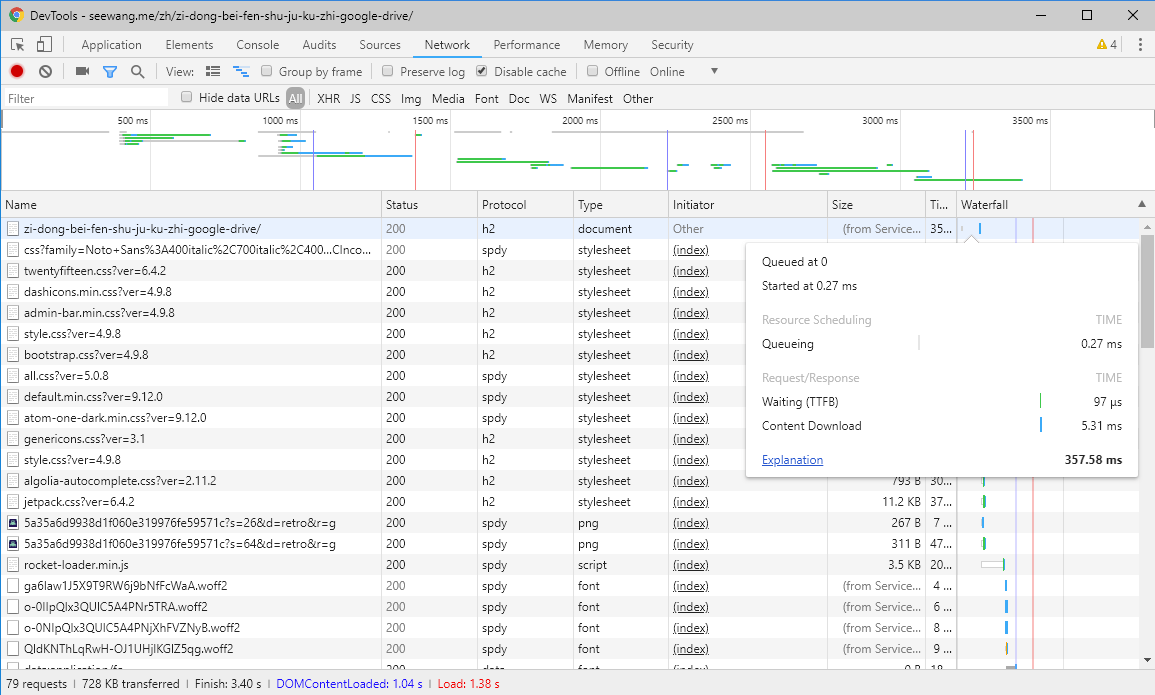Open the Online throttling dropdown
The image size is (1155, 695).
[684, 71]
